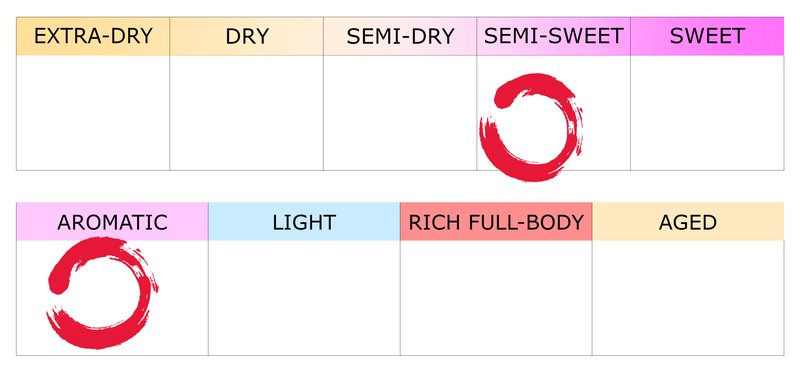Click the blank cell under SEMI-DRY
Image resolution: width=800 pixels, height=371 pixels.
(400, 113)
